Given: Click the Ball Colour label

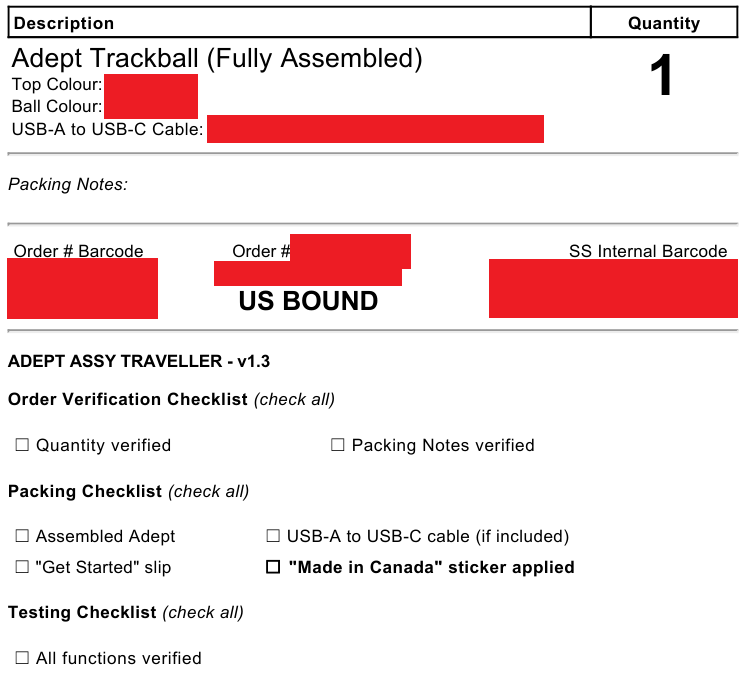Looking at the screenshot, I should coord(57,106).
